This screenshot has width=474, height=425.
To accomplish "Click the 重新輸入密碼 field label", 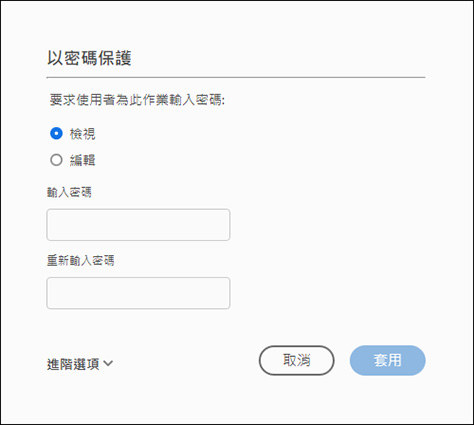I will coord(81,260).
